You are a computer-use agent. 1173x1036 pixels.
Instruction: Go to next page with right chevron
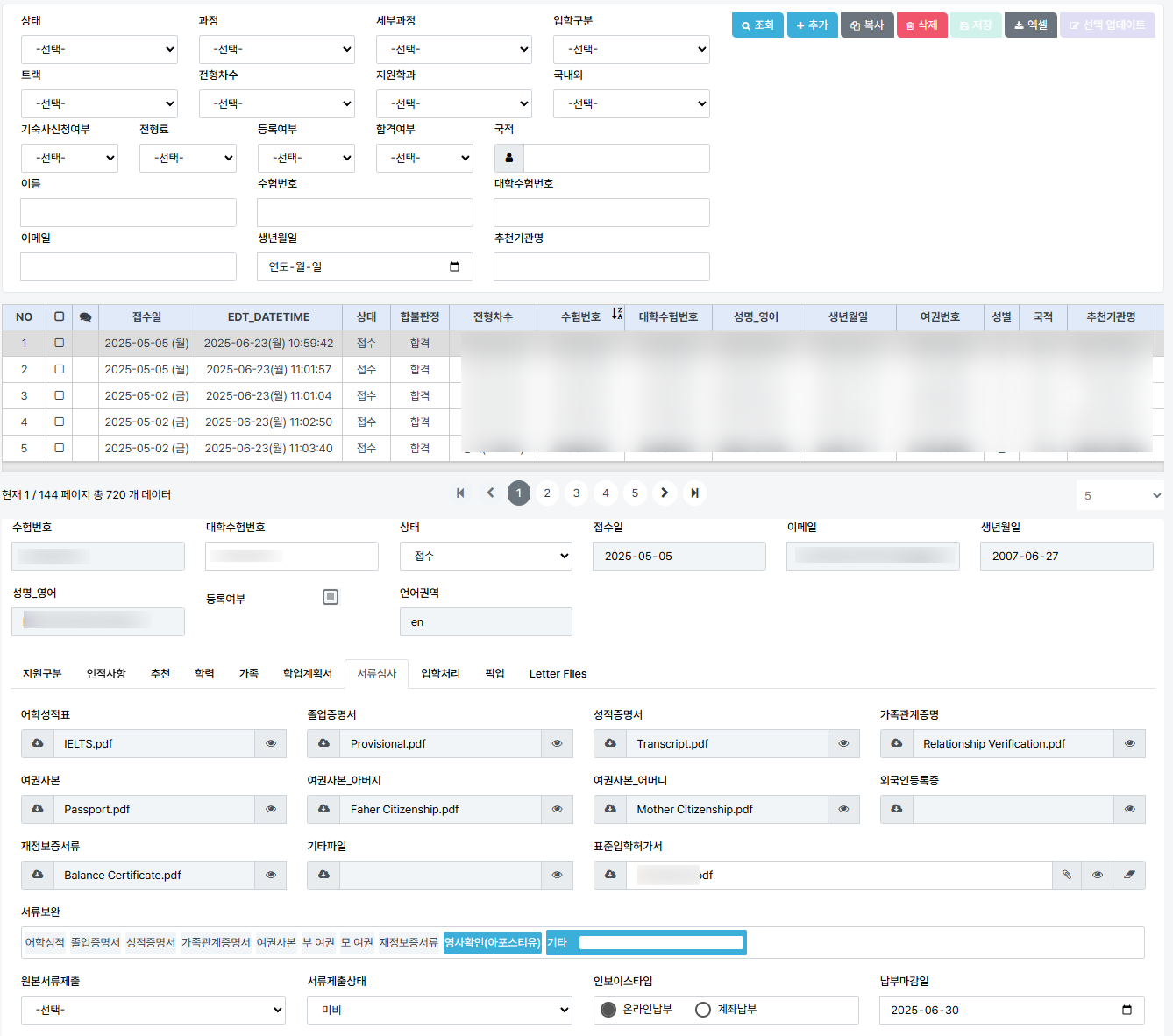665,493
